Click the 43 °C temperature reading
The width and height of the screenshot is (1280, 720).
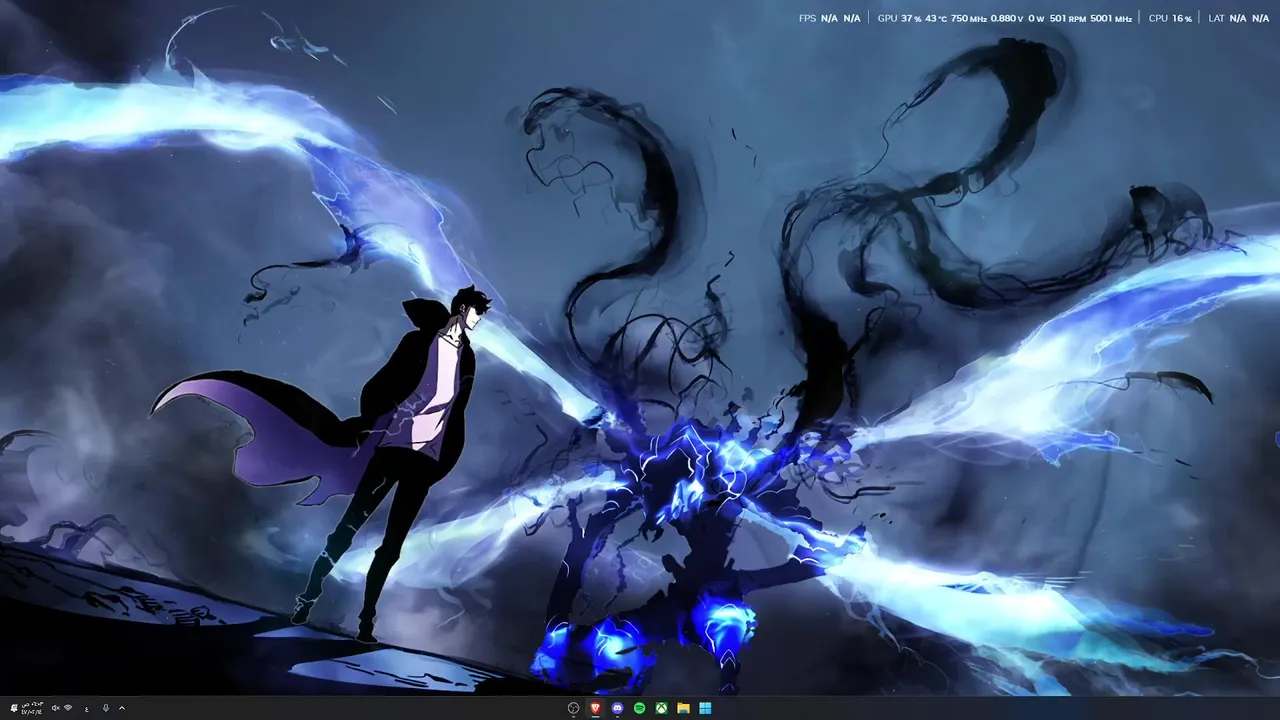pyautogui.click(x=936, y=18)
